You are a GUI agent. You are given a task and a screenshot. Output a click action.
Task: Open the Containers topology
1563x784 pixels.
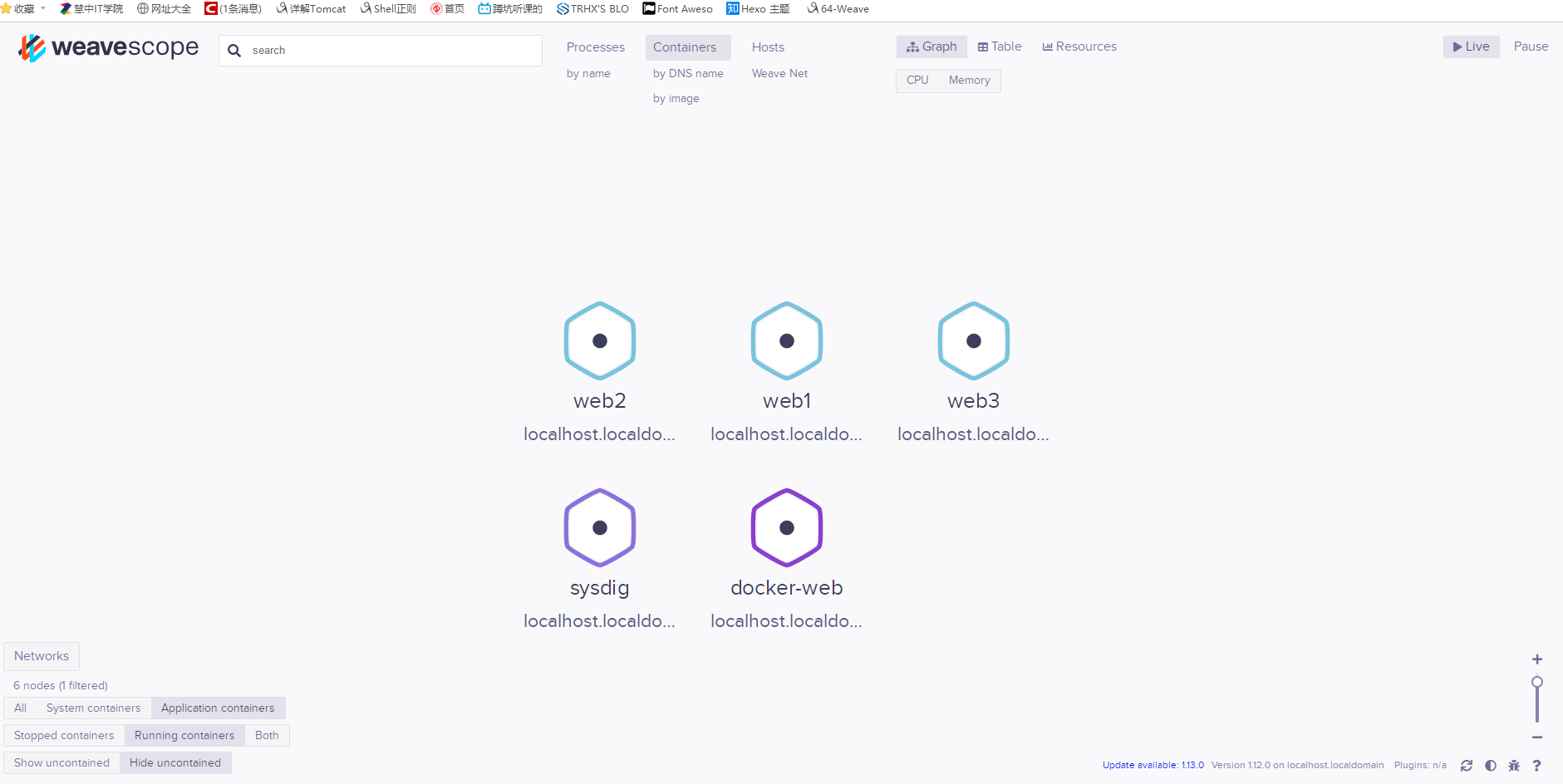(688, 47)
